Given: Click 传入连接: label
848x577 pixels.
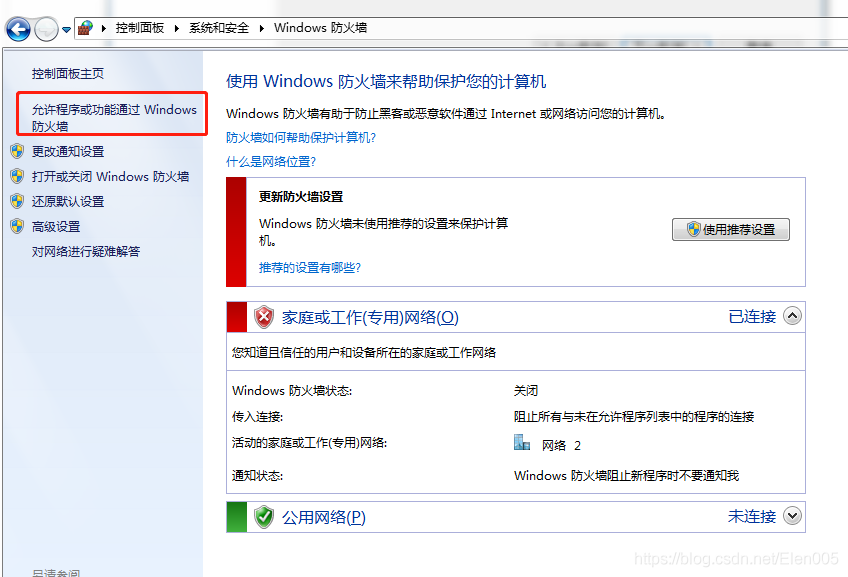Looking at the screenshot, I should [x=257, y=416].
